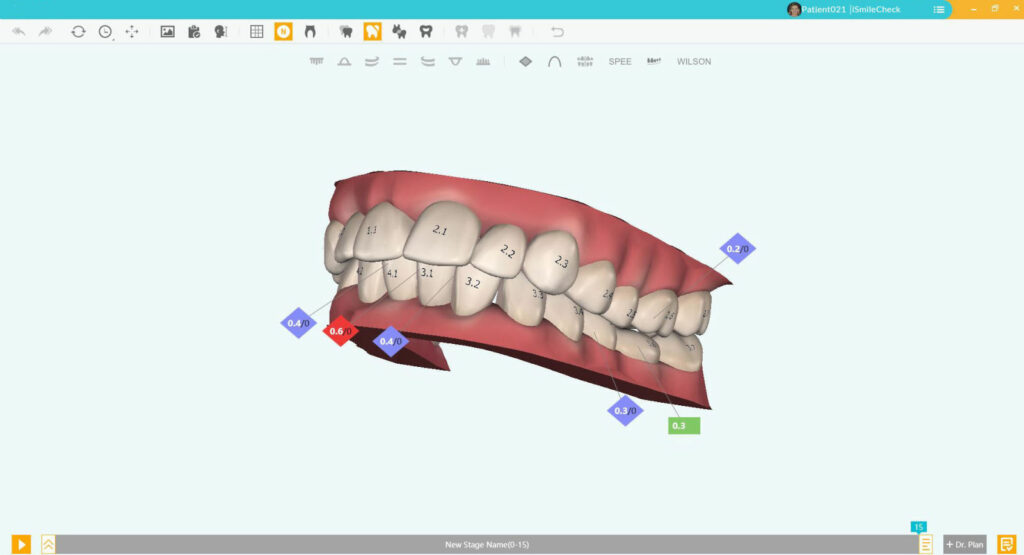
Task: Select the arch-up triangle view icon
Action: tap(344, 61)
